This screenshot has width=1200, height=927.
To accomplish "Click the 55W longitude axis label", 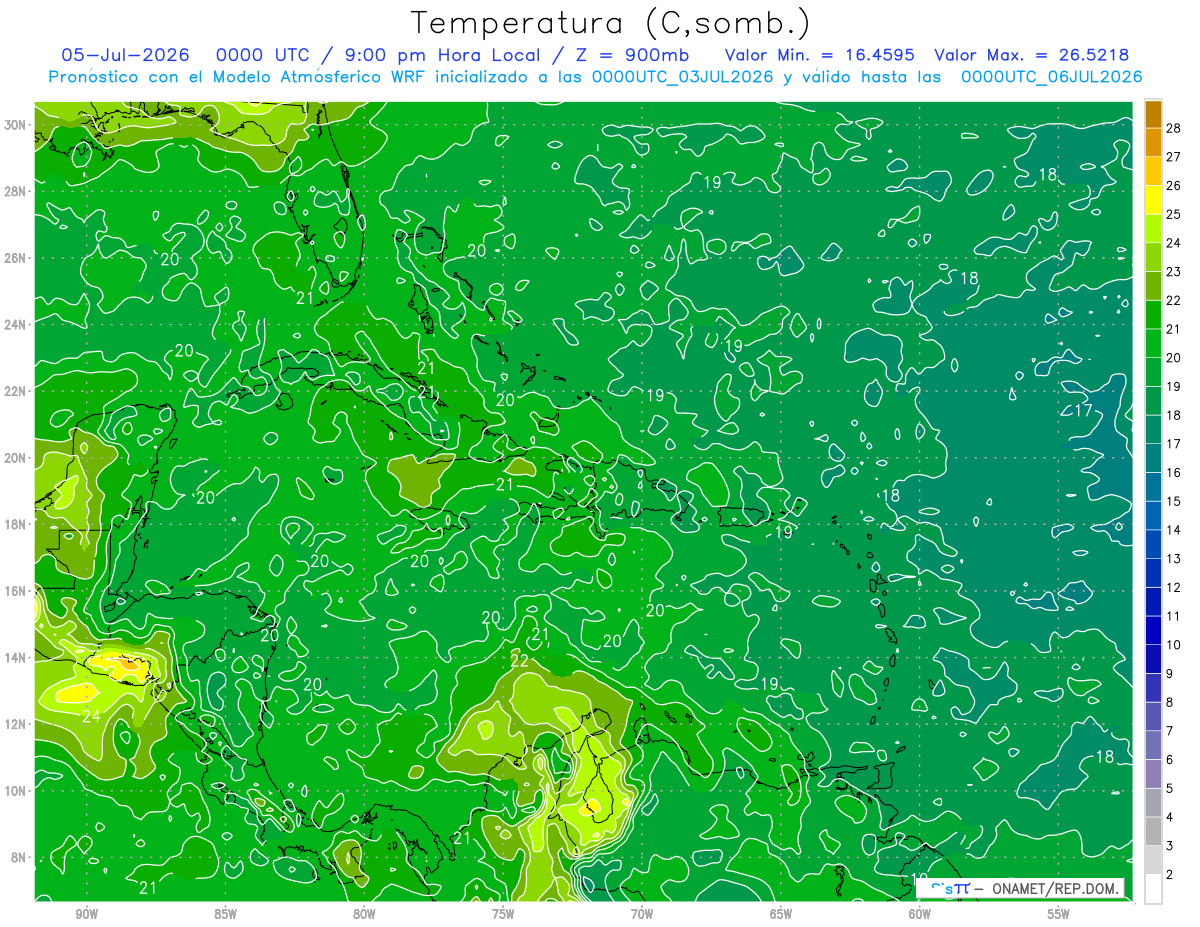I will point(1059,914).
